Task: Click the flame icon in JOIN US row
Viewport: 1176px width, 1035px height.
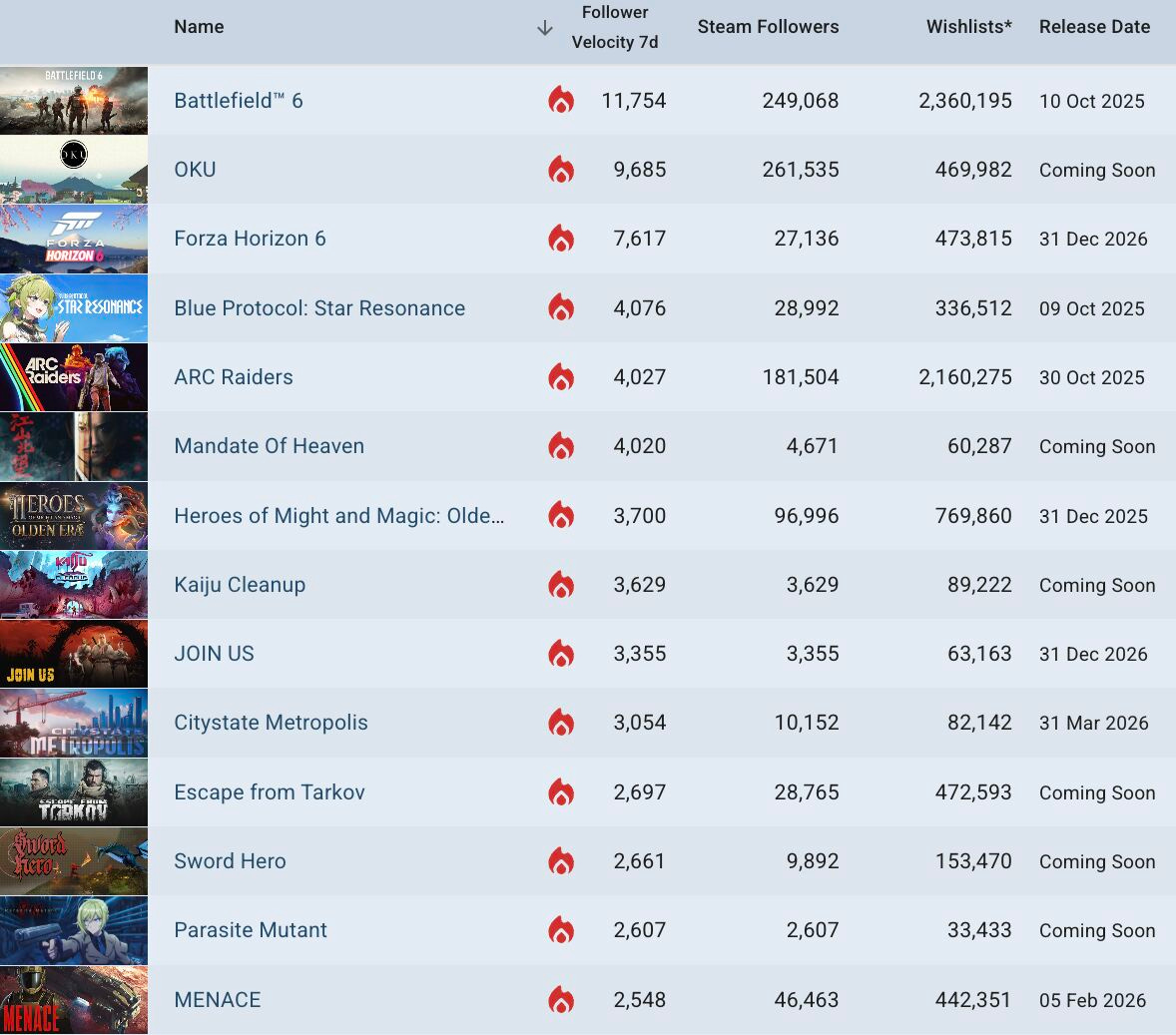Action: 561,654
